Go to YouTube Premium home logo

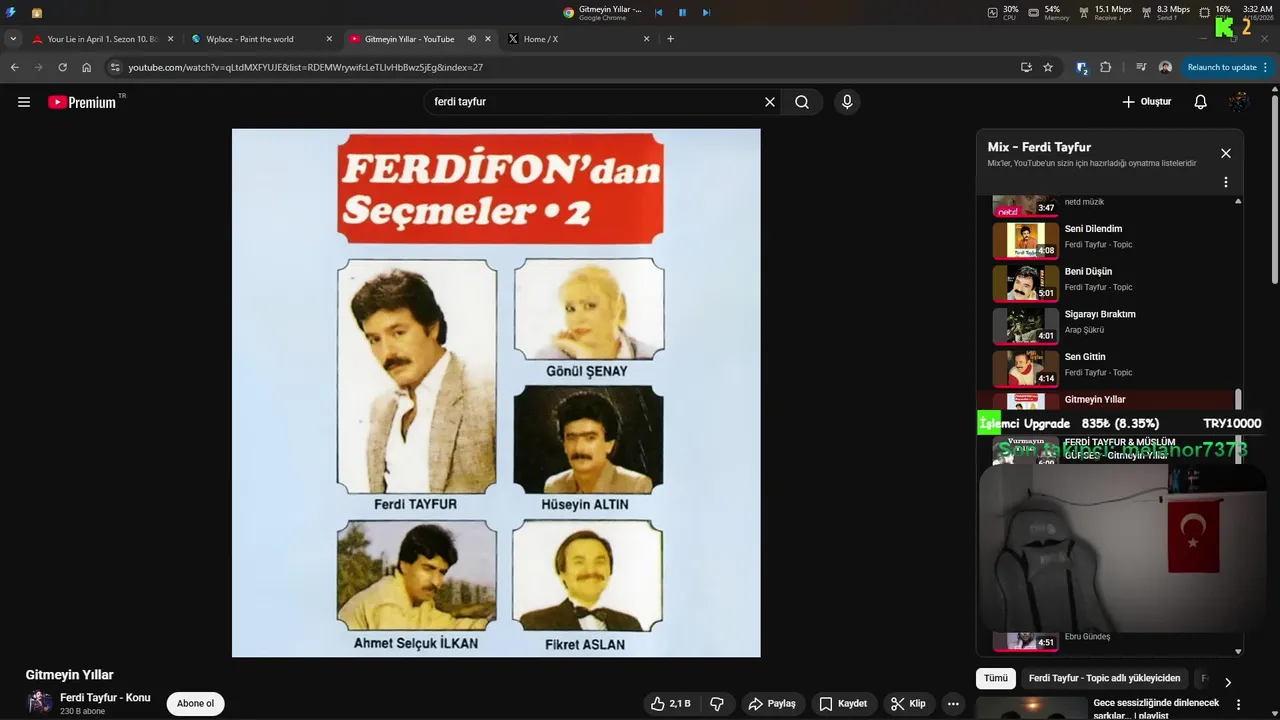point(83,102)
